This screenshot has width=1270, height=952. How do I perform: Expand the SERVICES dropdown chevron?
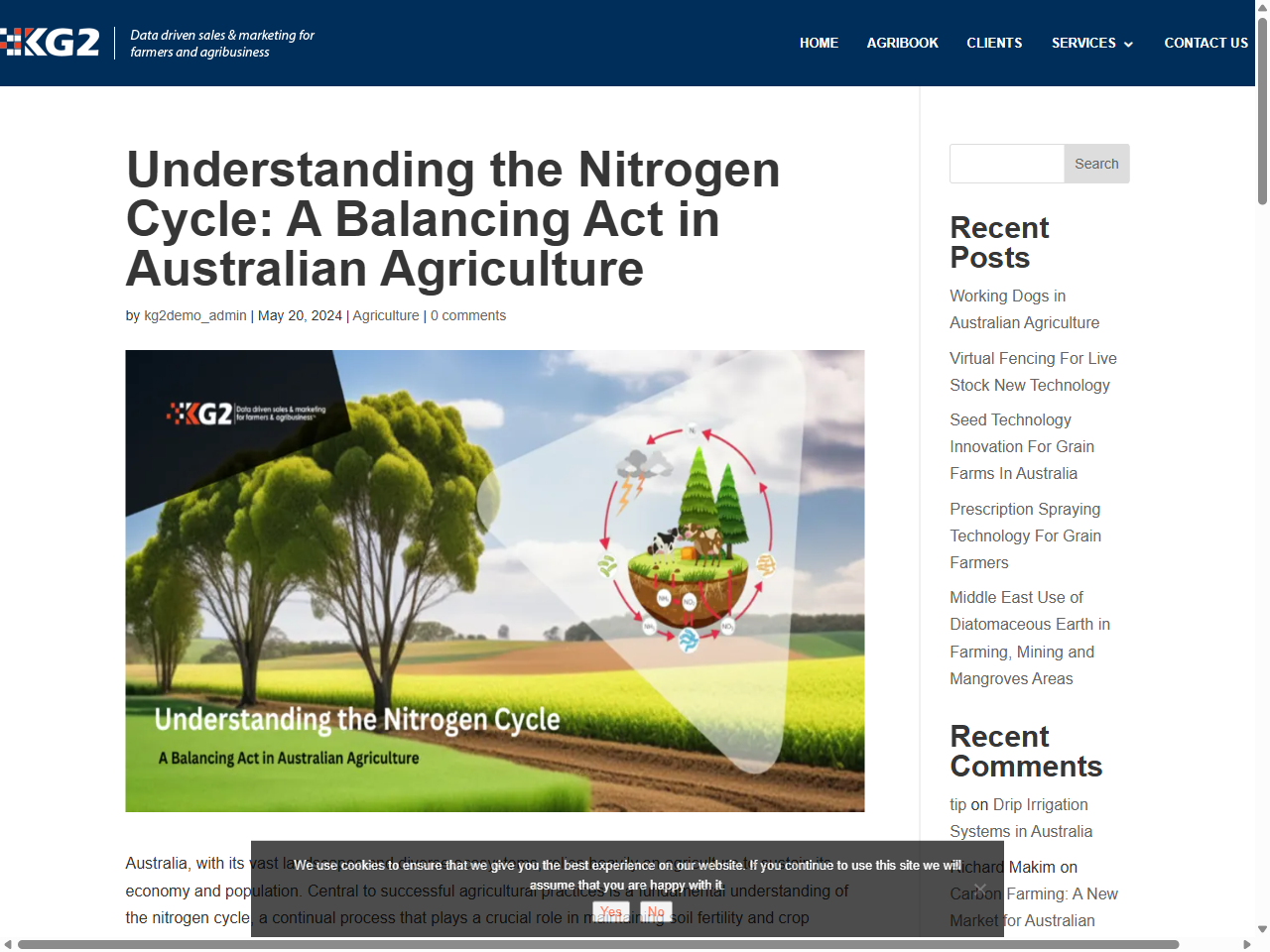1129,44
